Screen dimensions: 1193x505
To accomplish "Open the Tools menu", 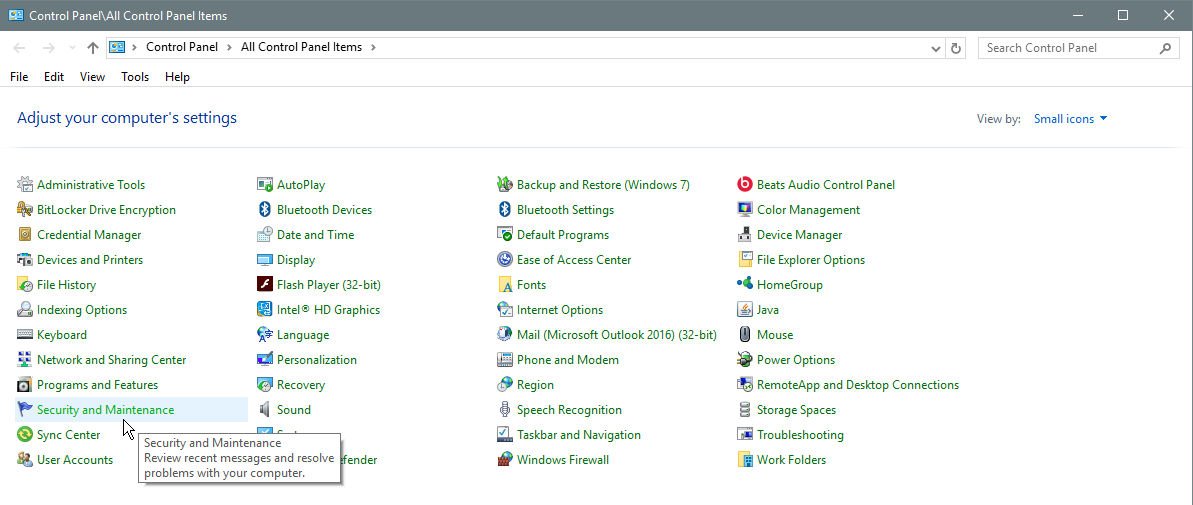I will [135, 77].
